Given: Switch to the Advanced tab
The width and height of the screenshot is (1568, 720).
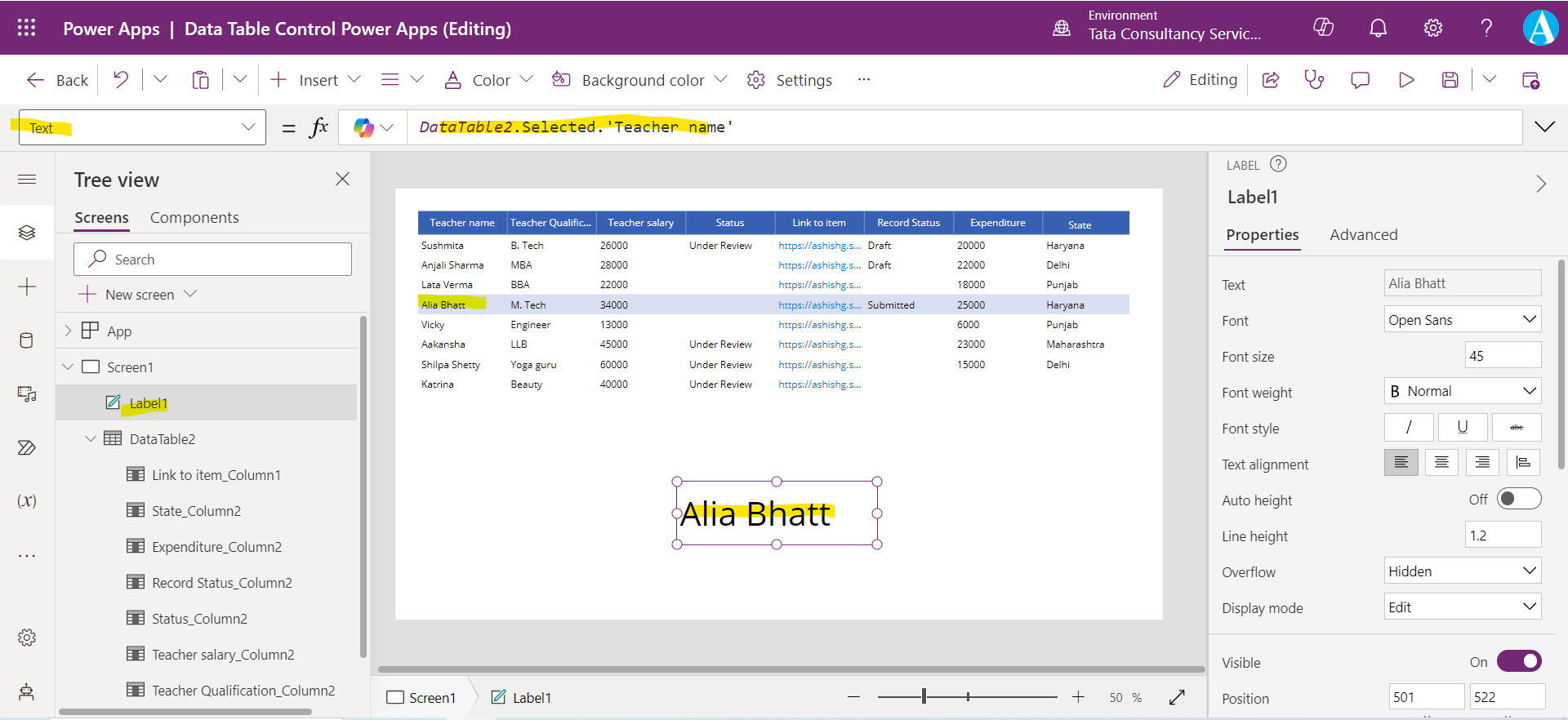Looking at the screenshot, I should tap(1363, 235).
